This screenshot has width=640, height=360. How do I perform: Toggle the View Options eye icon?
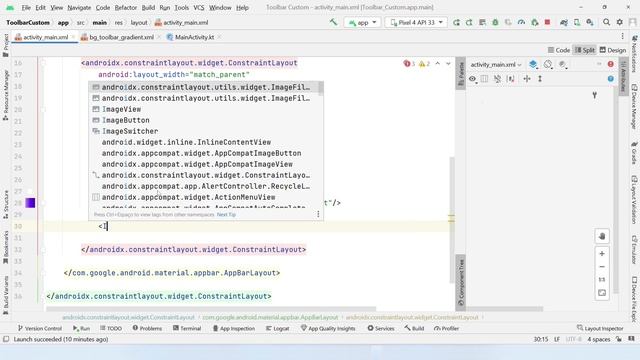[x=472, y=79]
